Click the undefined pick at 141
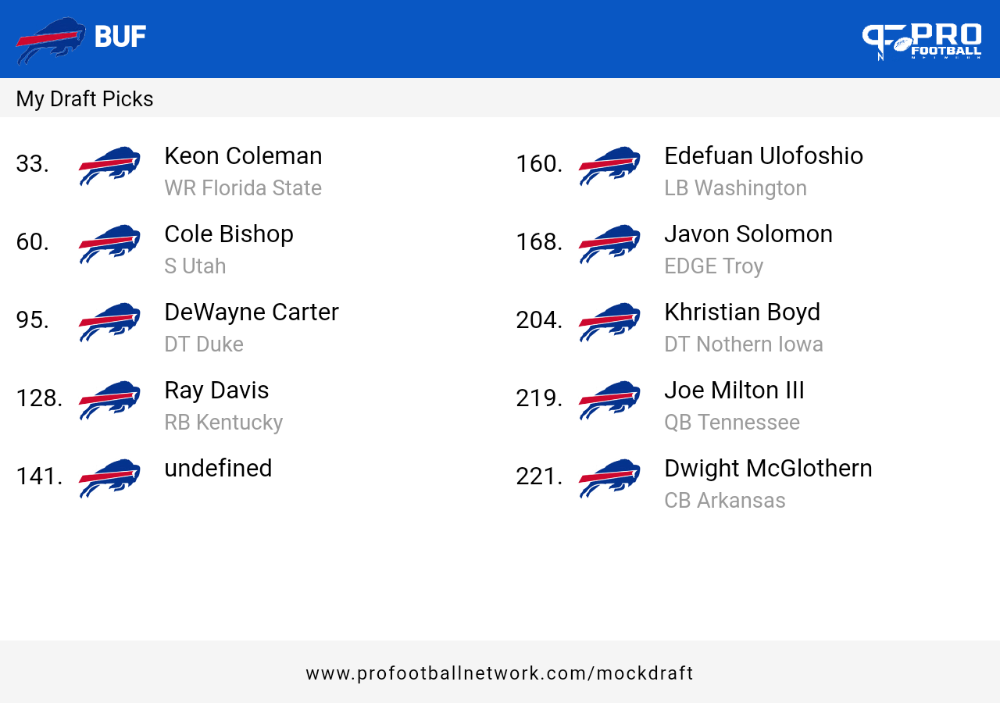This screenshot has height=703, width=1000. [x=218, y=468]
